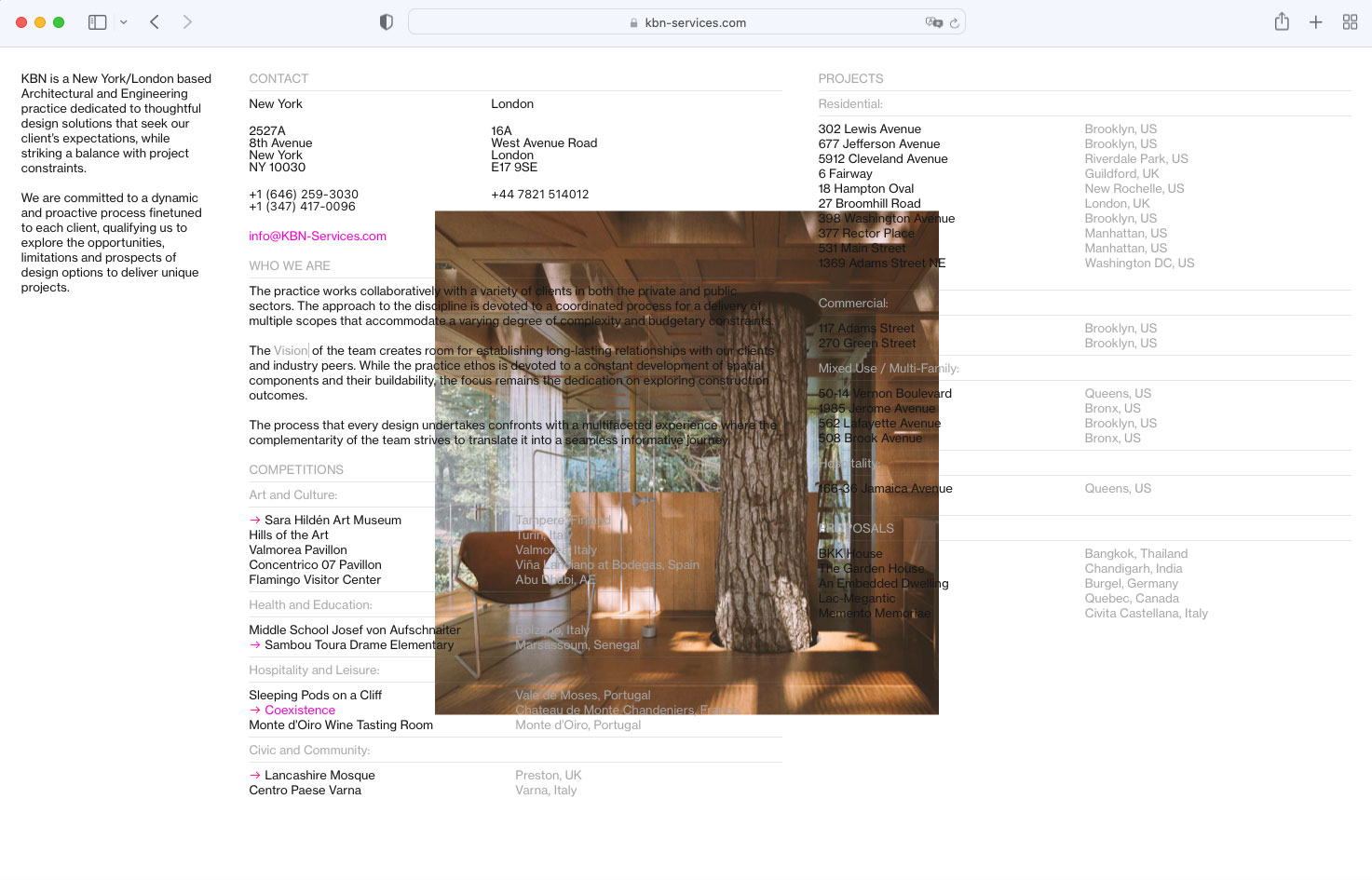
Task: Select Sleeping Pods on a Cliff
Action: tap(315, 696)
